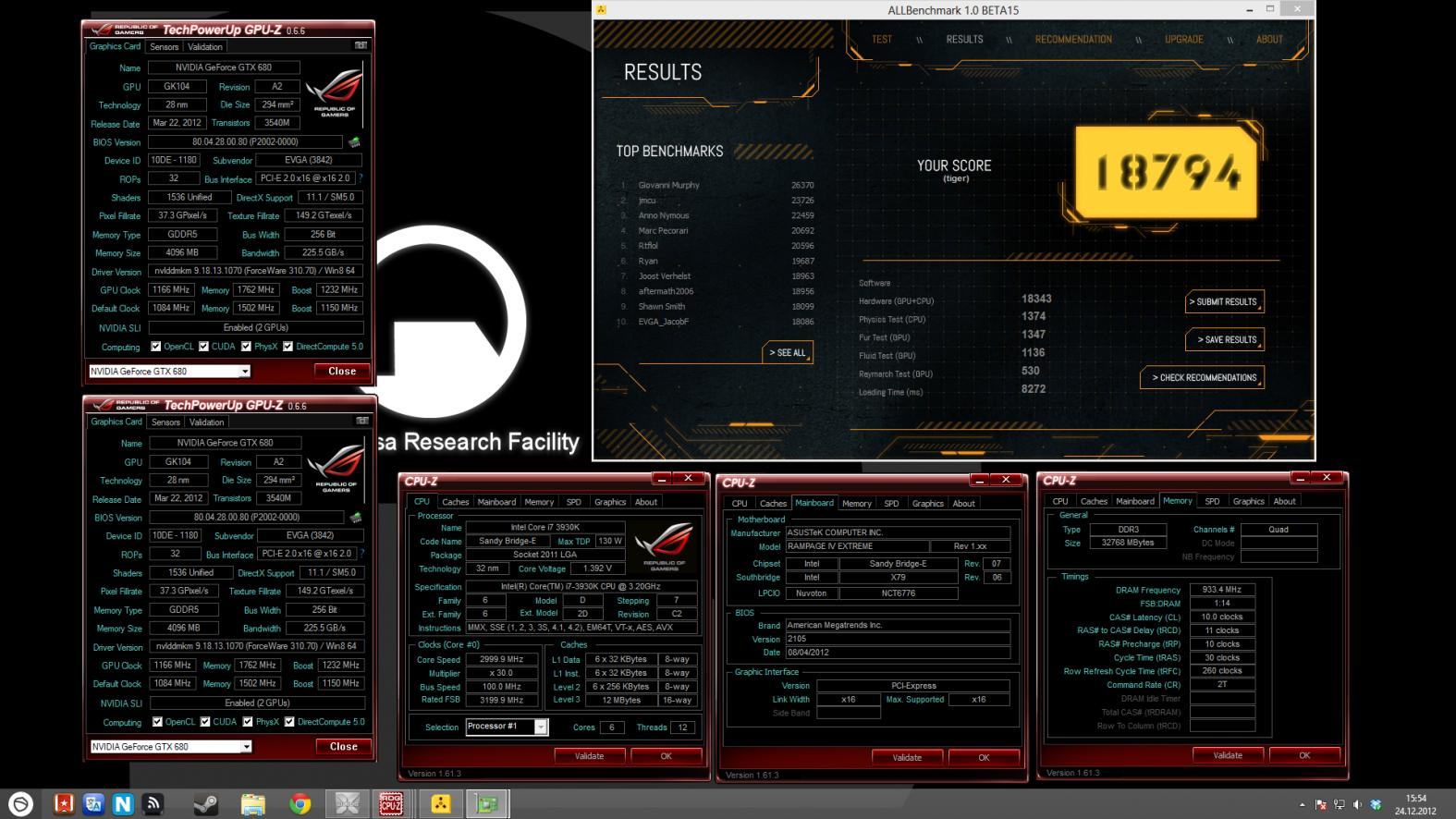
Task: Click the ALLBenchmark title bar app icon
Action: [x=602, y=9]
